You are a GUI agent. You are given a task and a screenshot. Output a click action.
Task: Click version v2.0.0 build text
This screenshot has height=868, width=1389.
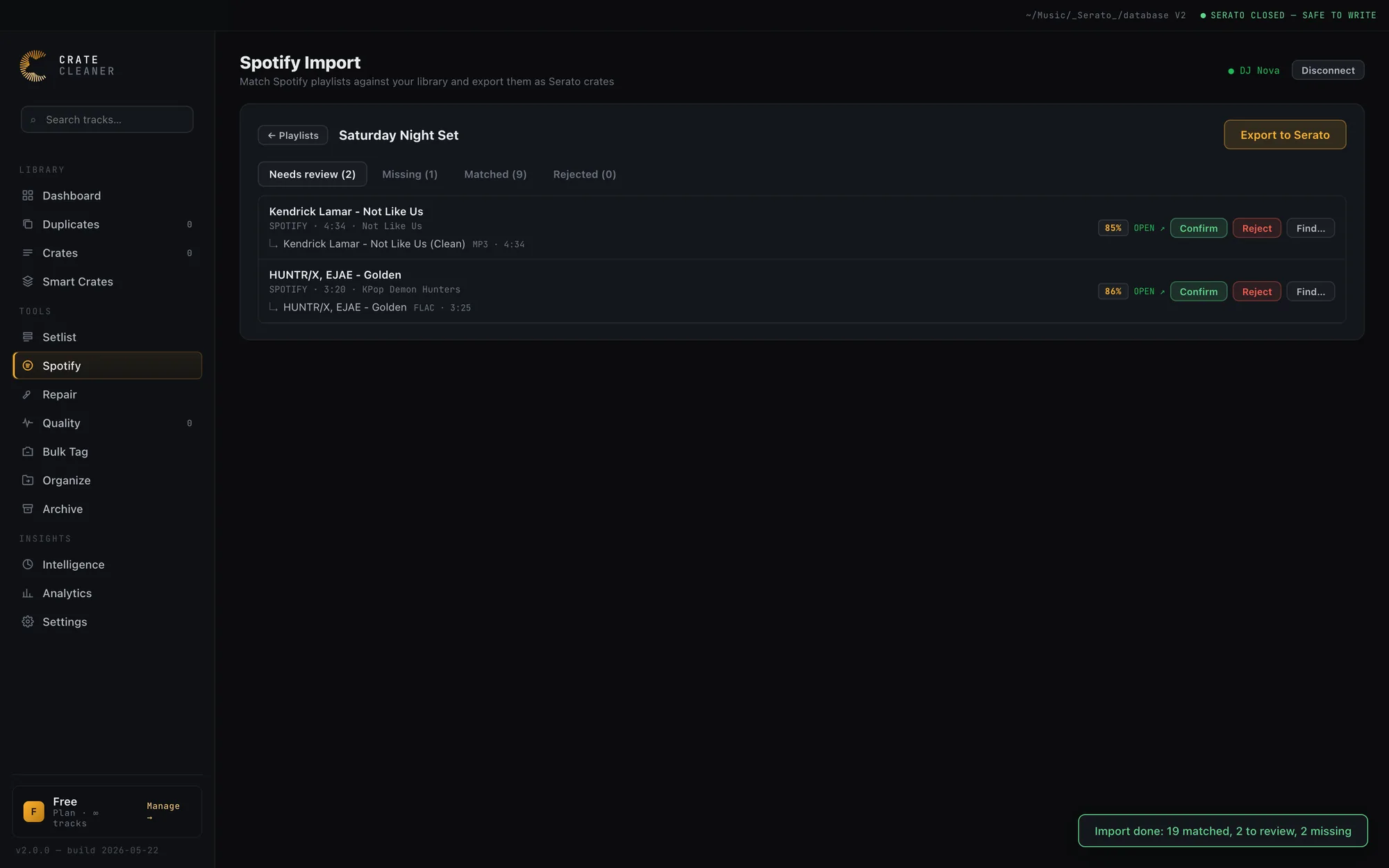tap(87, 850)
